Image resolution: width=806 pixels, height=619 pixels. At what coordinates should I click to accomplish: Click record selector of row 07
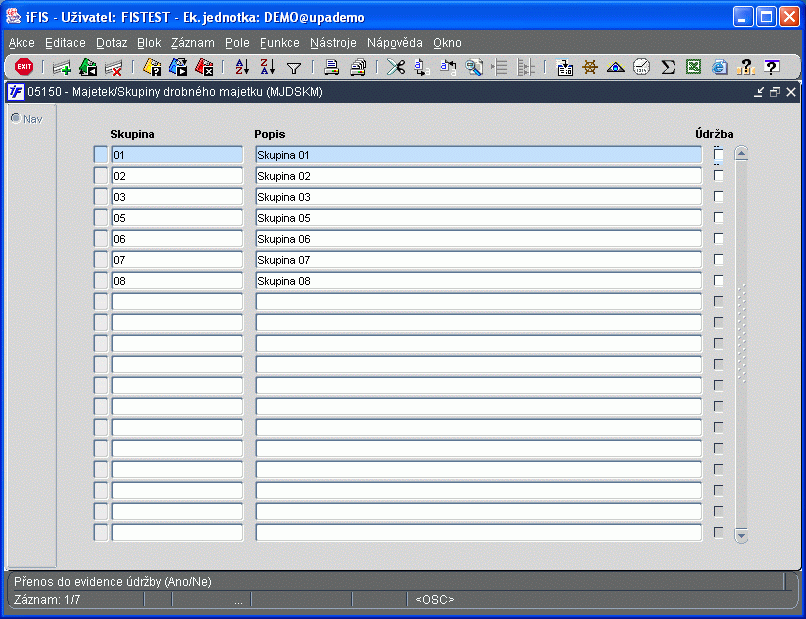point(101,260)
